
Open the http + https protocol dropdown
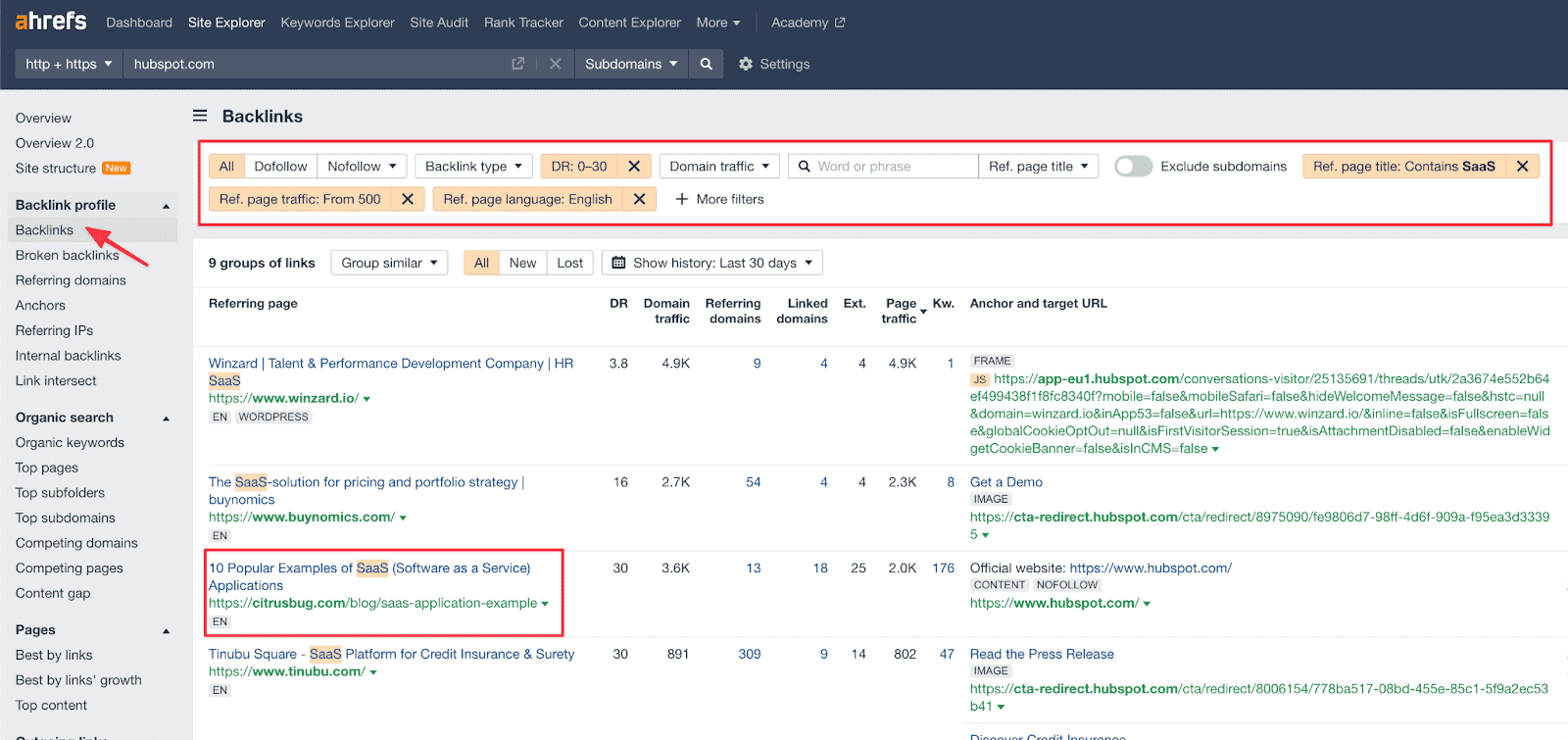(69, 64)
